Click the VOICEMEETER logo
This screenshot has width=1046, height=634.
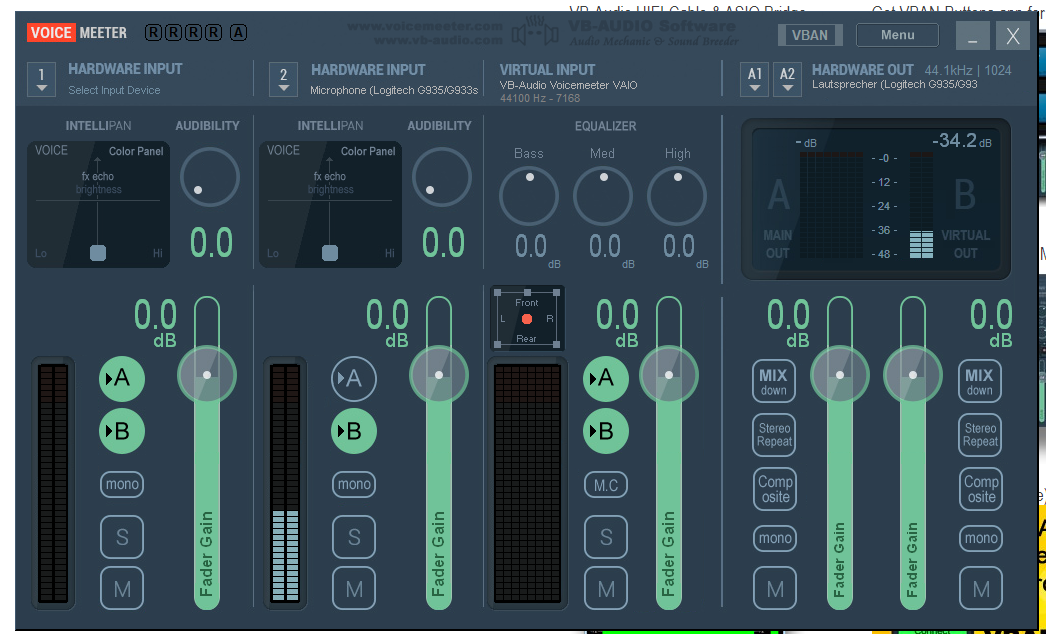77,33
